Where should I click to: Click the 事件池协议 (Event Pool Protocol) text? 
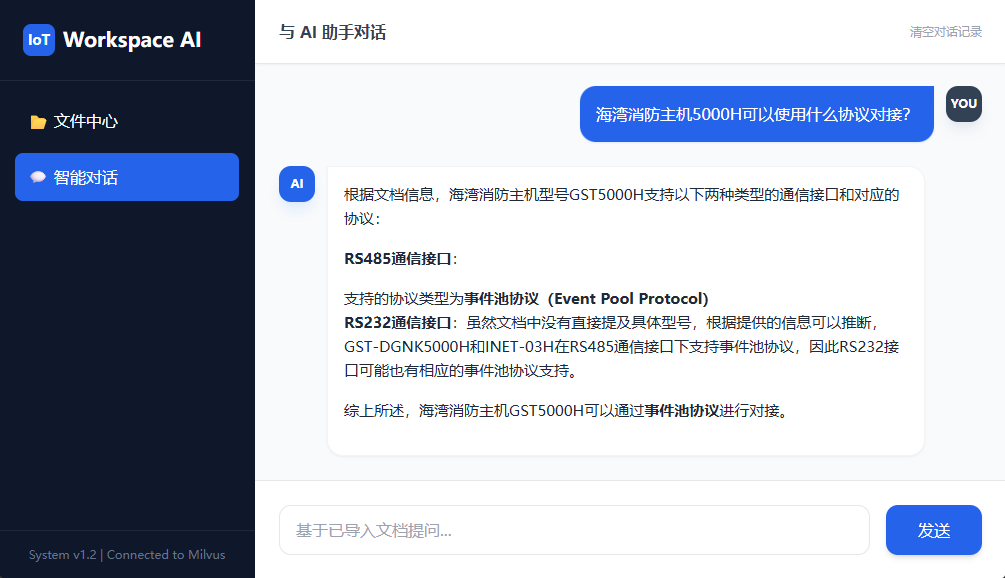coord(586,299)
